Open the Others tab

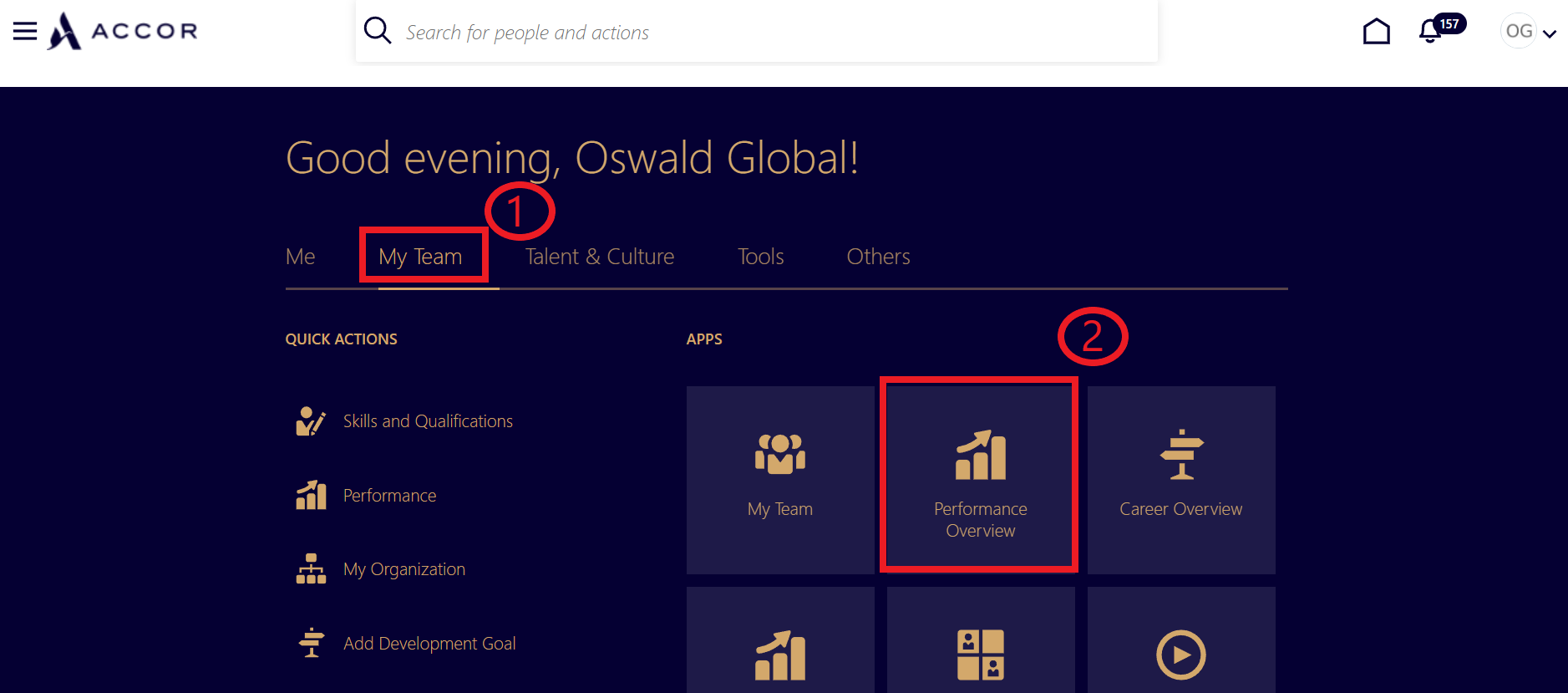879,257
